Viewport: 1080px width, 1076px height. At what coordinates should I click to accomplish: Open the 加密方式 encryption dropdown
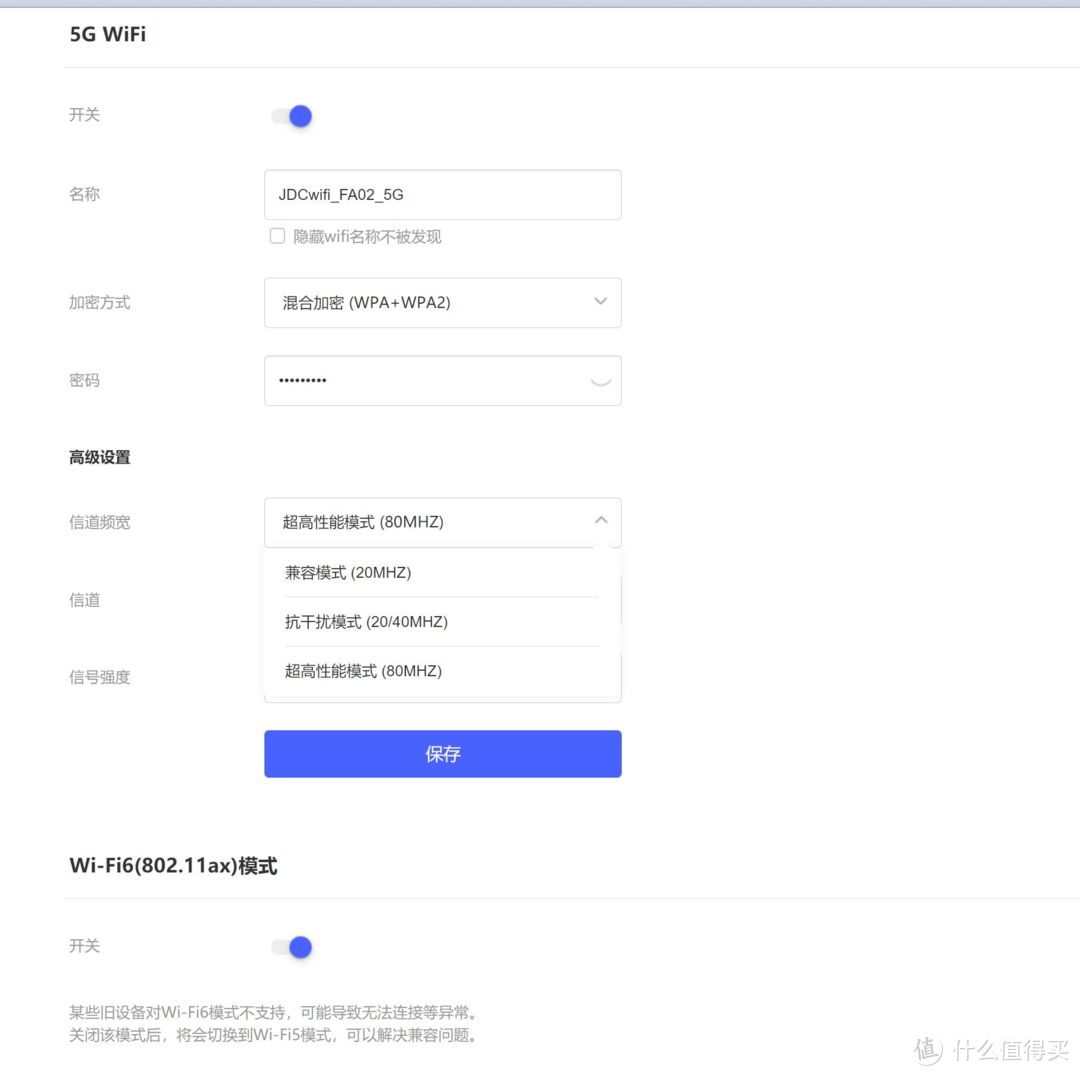[443, 302]
